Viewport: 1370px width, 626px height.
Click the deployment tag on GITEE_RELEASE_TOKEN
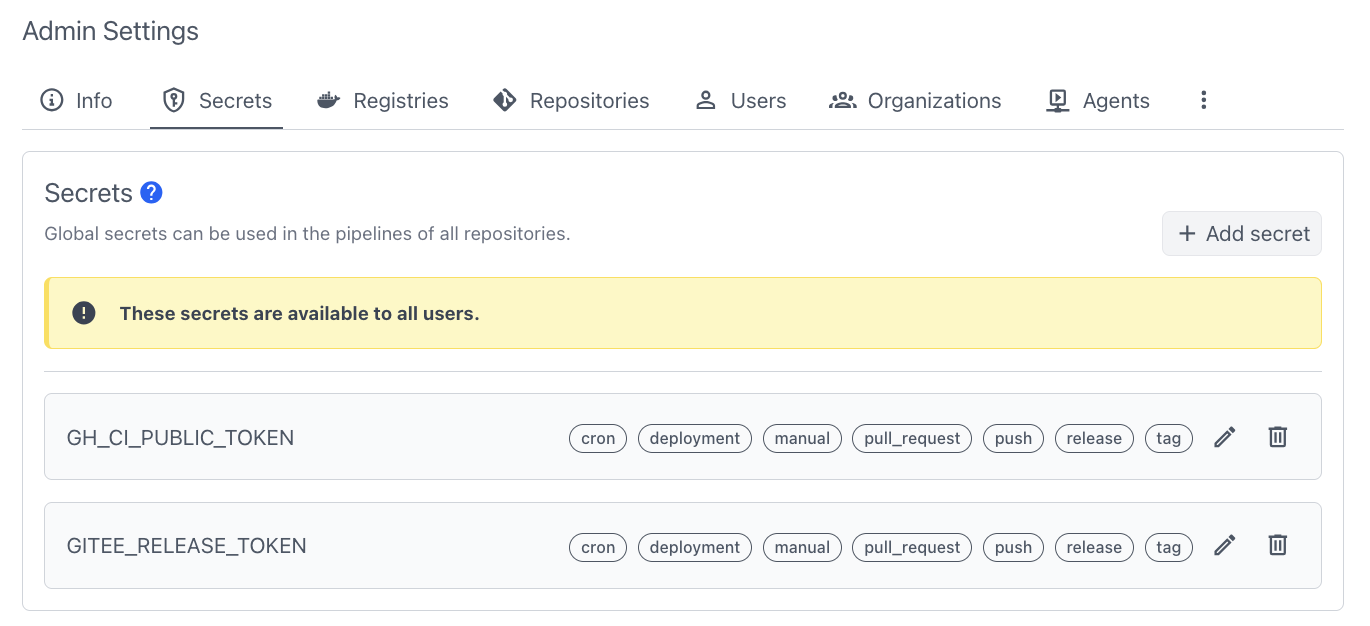pos(695,547)
